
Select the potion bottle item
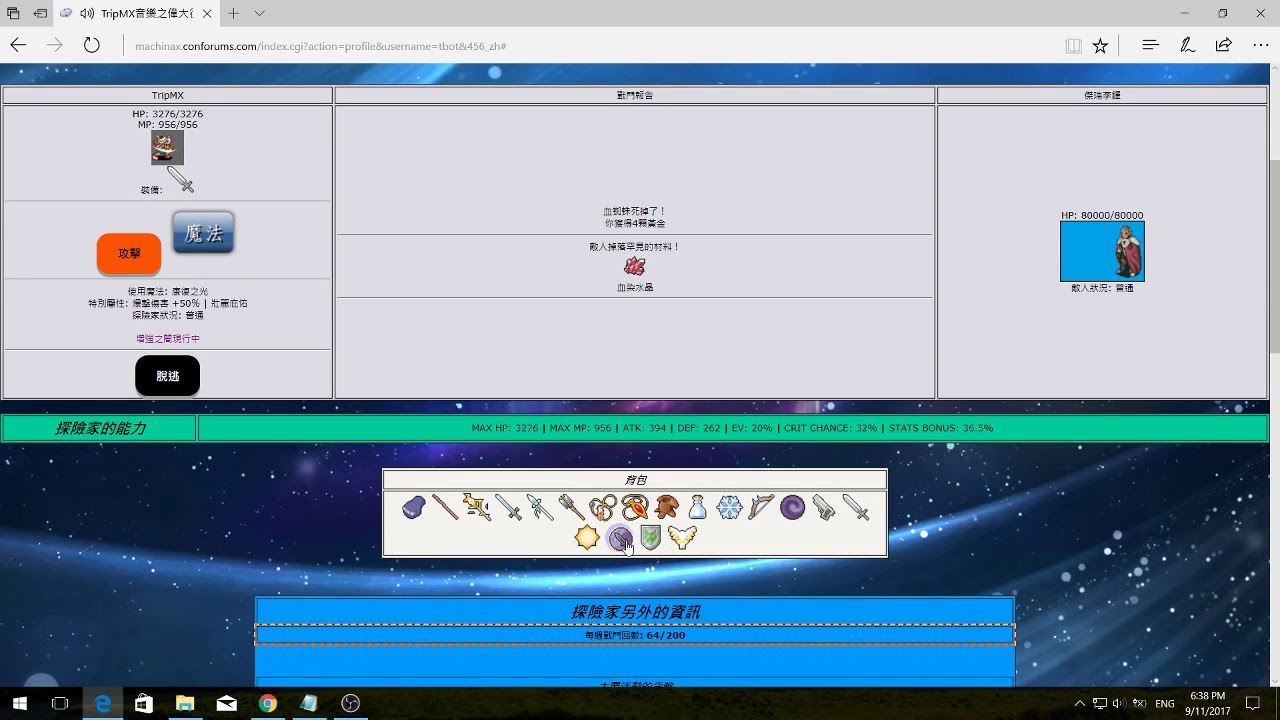pos(698,508)
